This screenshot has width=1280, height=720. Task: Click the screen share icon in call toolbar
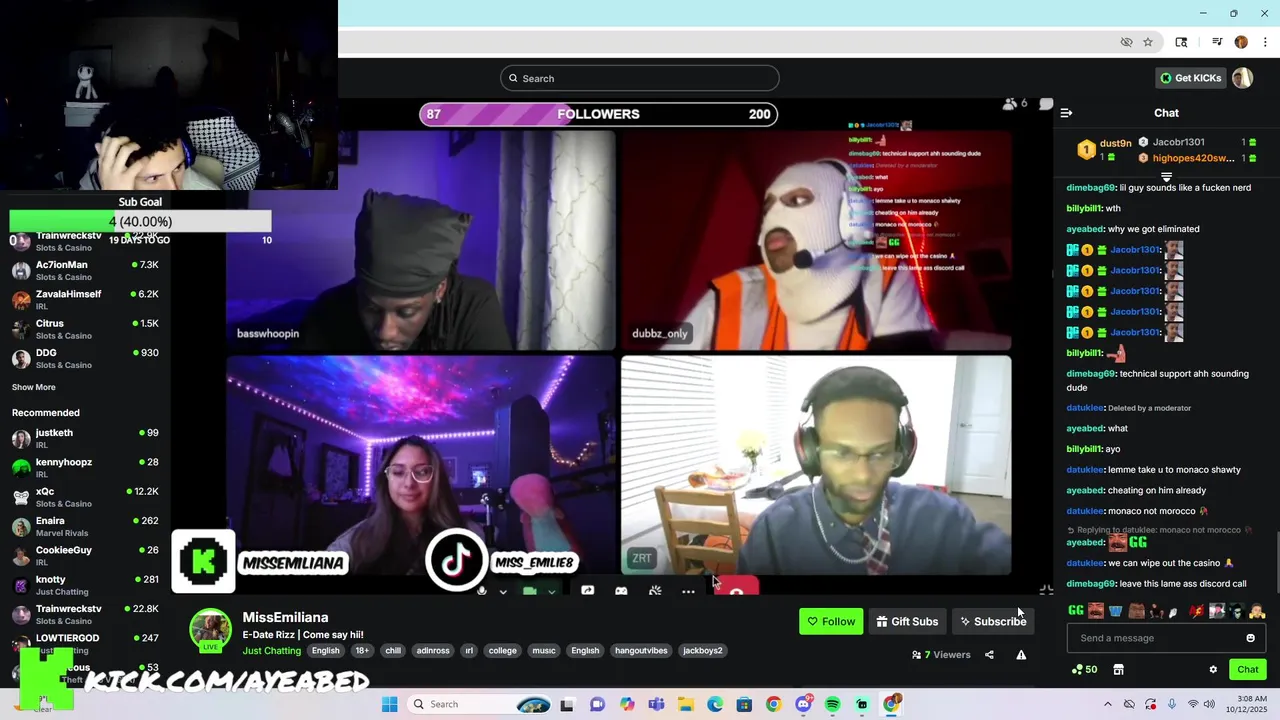(x=588, y=591)
